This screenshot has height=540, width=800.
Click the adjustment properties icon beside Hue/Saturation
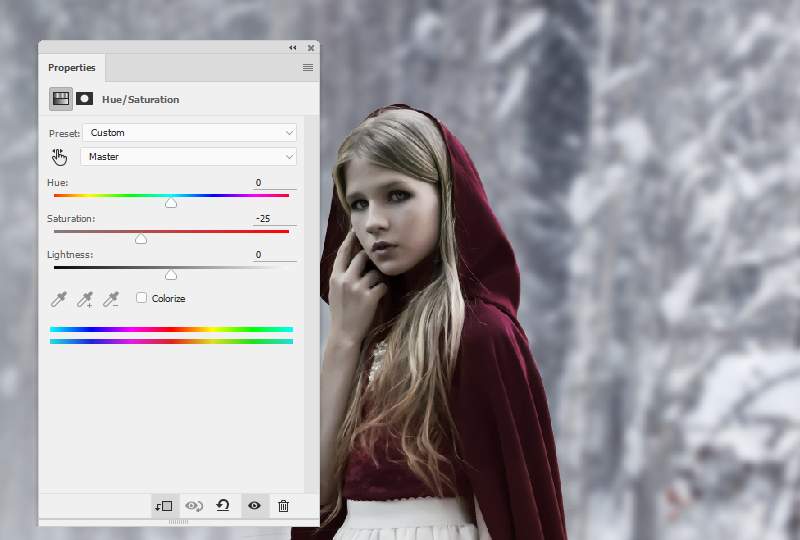click(61, 99)
